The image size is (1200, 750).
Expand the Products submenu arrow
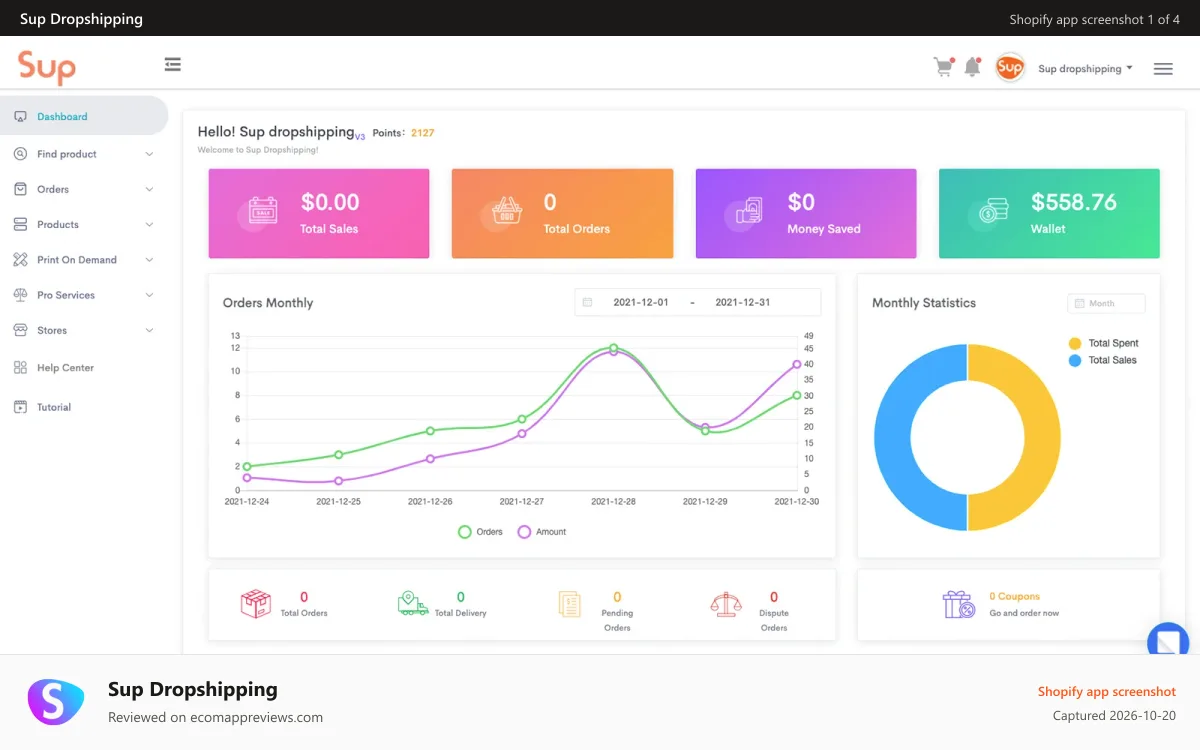click(149, 224)
